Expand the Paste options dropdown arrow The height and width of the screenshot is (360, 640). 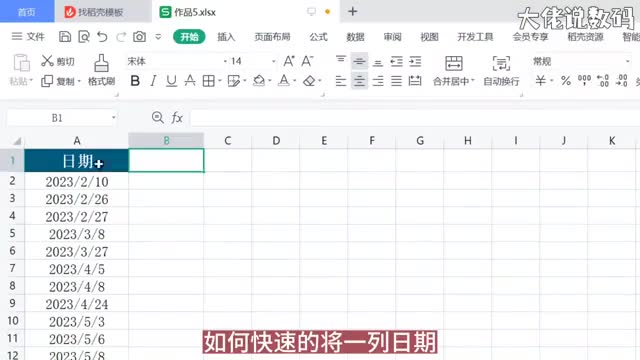[31, 81]
